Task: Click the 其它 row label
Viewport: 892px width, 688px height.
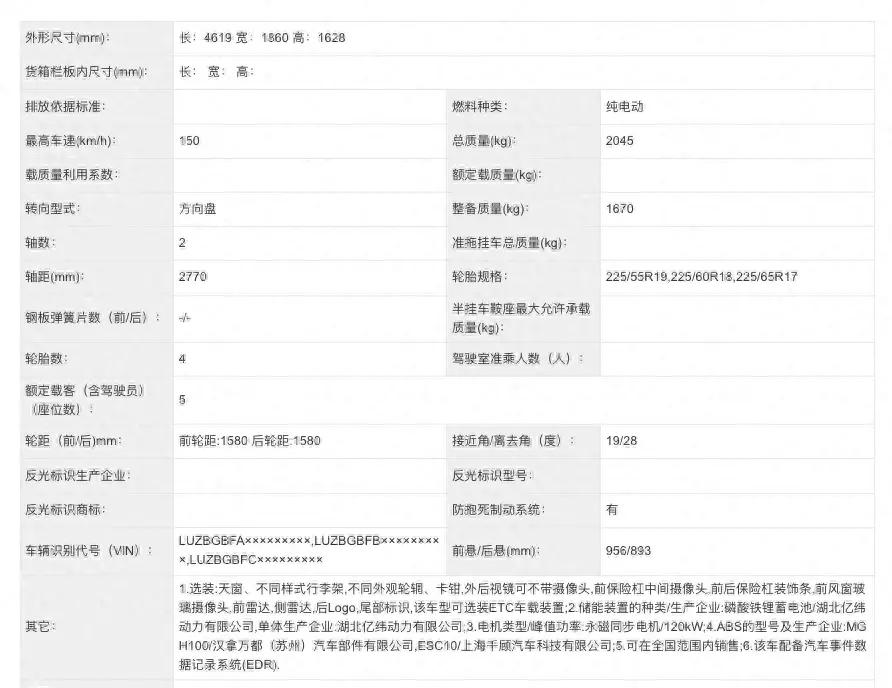Action: 41,626
